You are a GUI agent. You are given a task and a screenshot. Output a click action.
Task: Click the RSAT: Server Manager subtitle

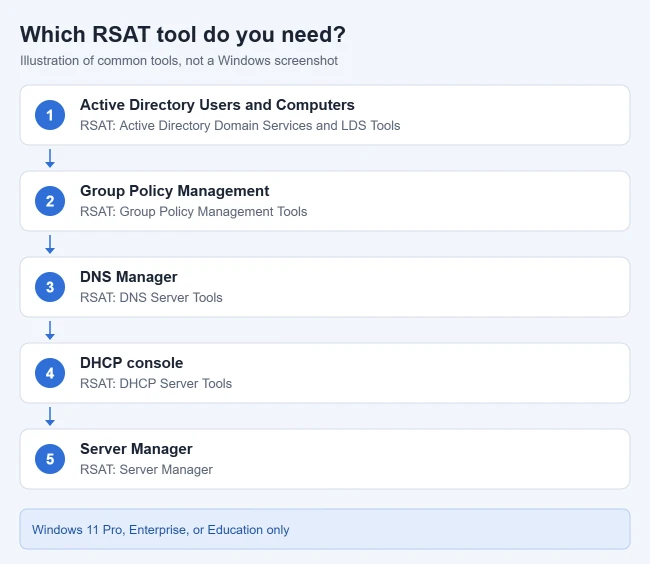pos(146,470)
